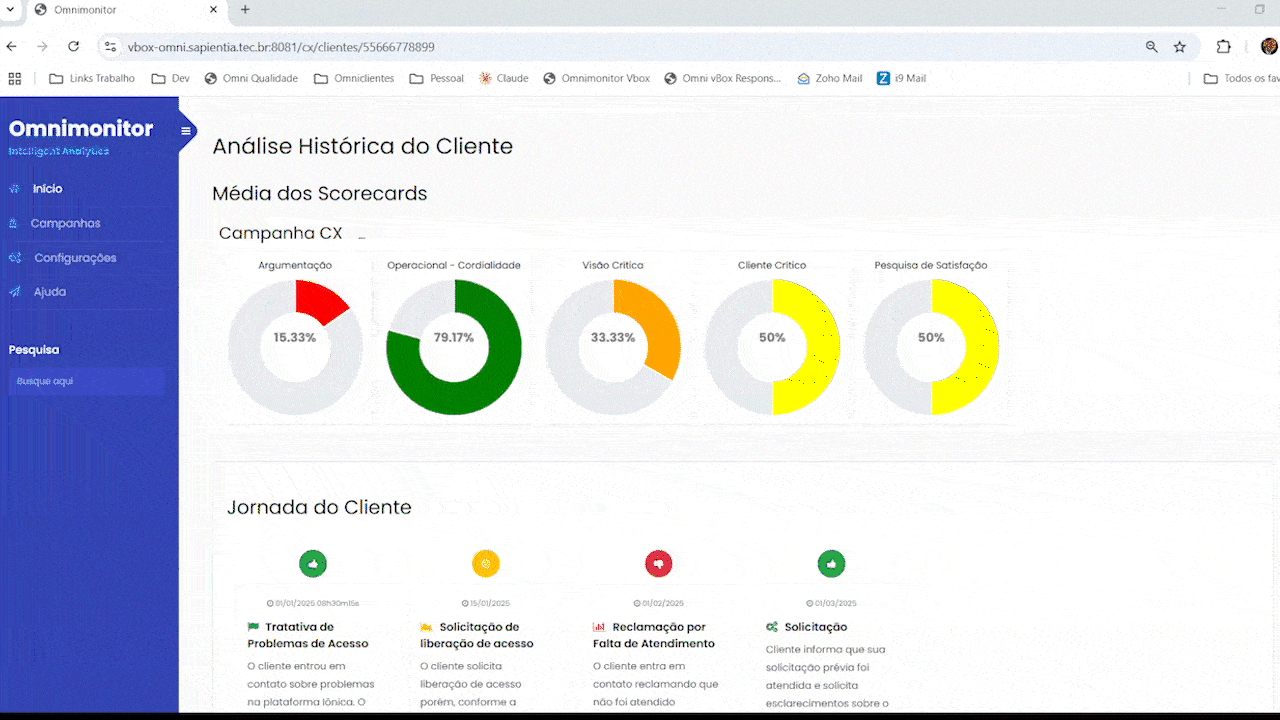
Task: Open the apps grid icon in bookmarks bar
Action: [15, 78]
